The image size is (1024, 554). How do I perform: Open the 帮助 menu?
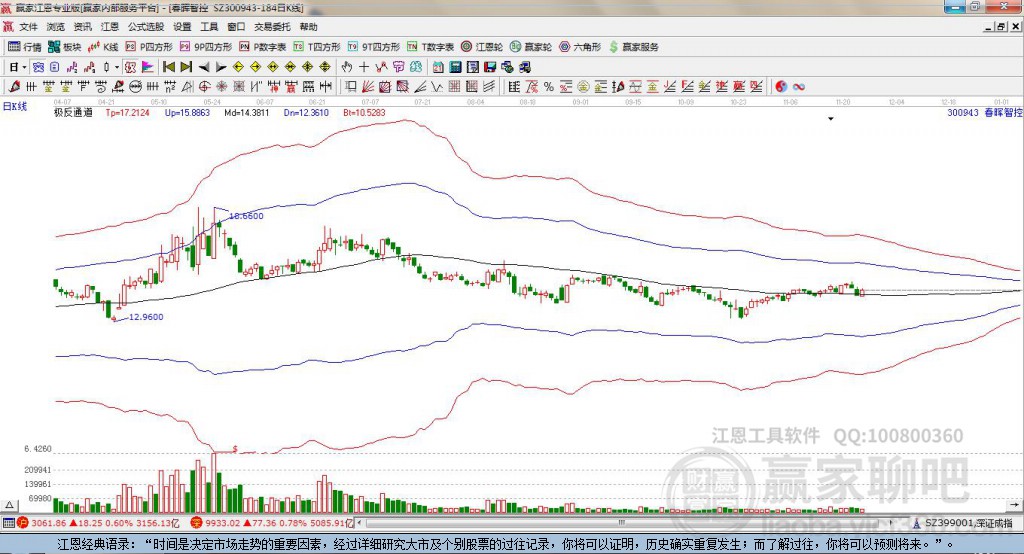coord(308,27)
